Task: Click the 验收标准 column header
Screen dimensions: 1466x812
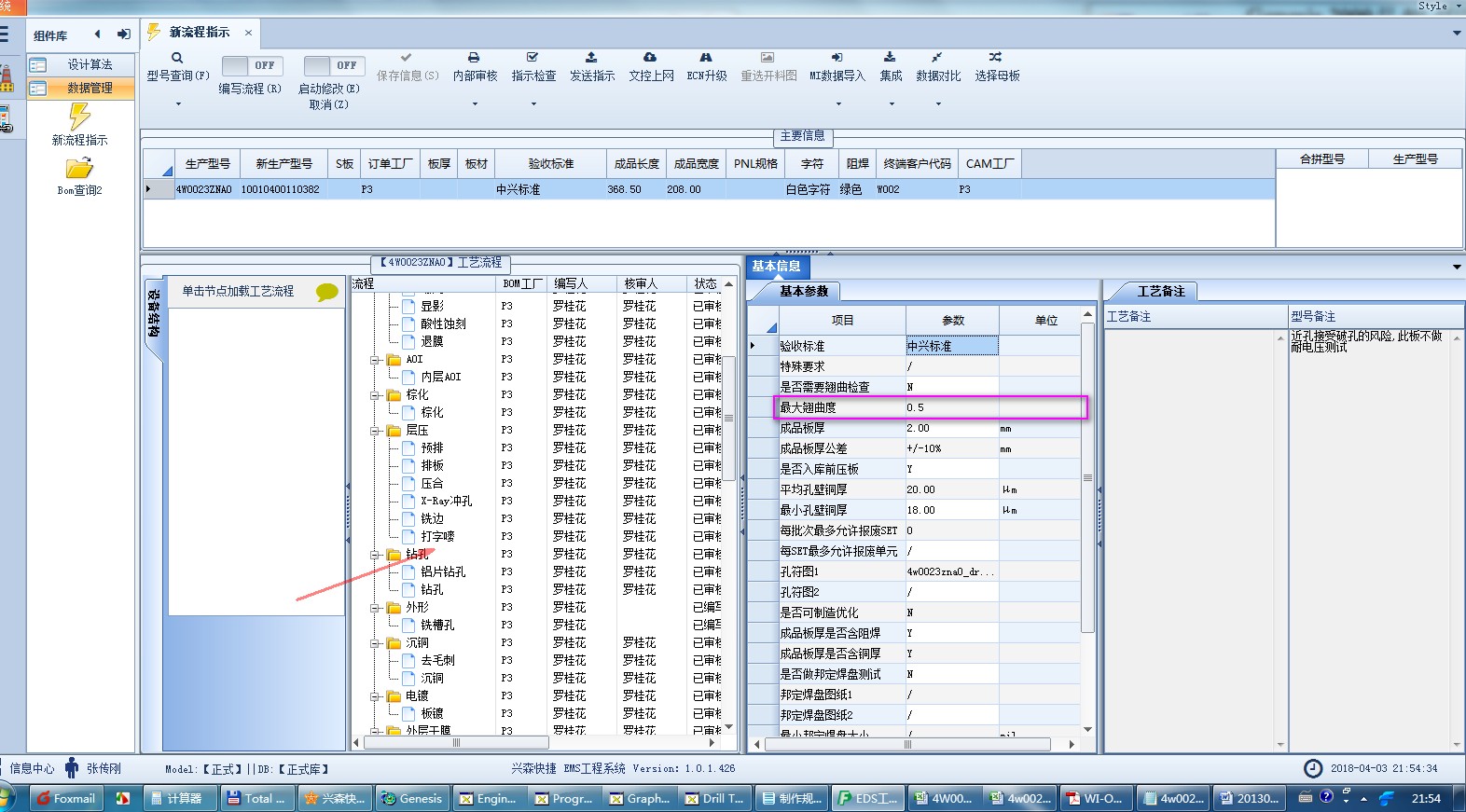Action: (550, 164)
